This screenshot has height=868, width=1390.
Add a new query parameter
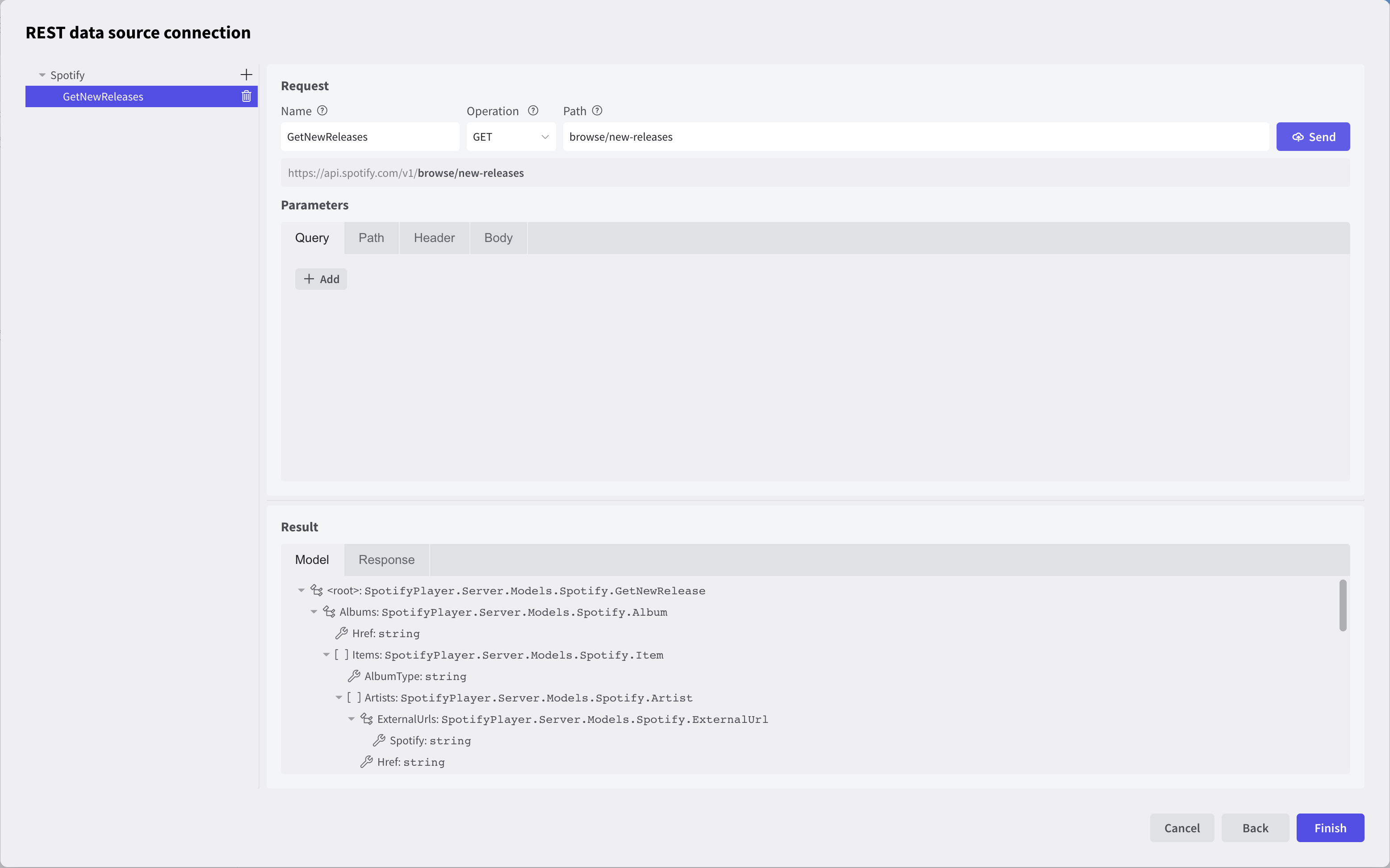click(321, 279)
